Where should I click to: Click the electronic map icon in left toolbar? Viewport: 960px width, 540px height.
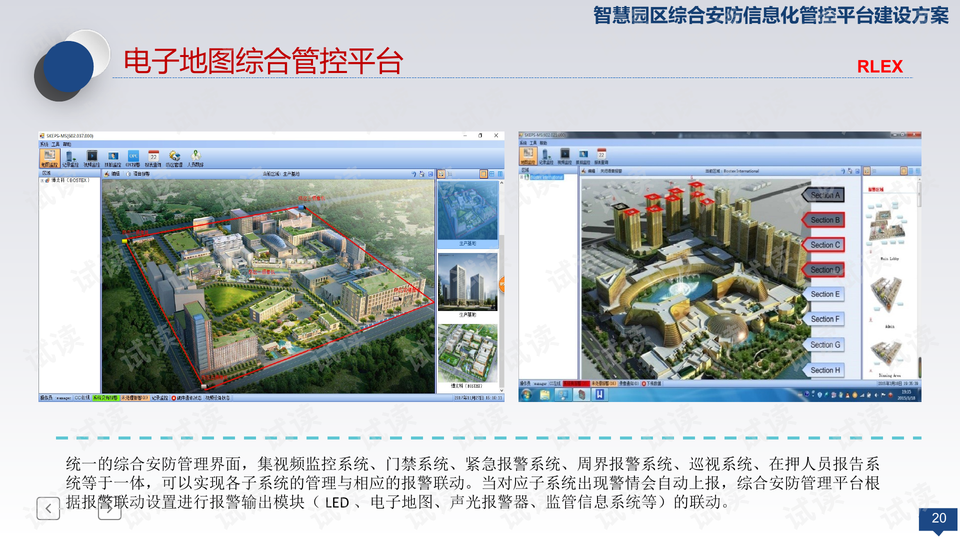49,157
